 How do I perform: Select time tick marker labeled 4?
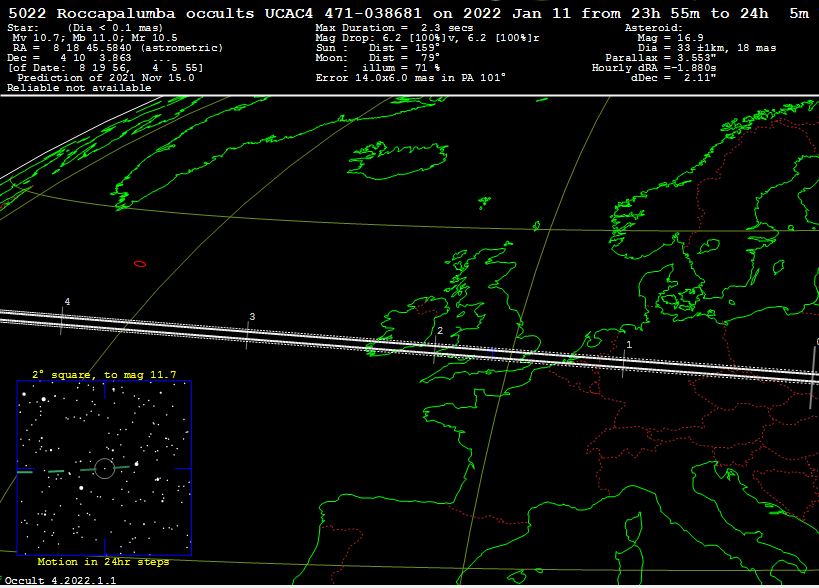(64, 317)
